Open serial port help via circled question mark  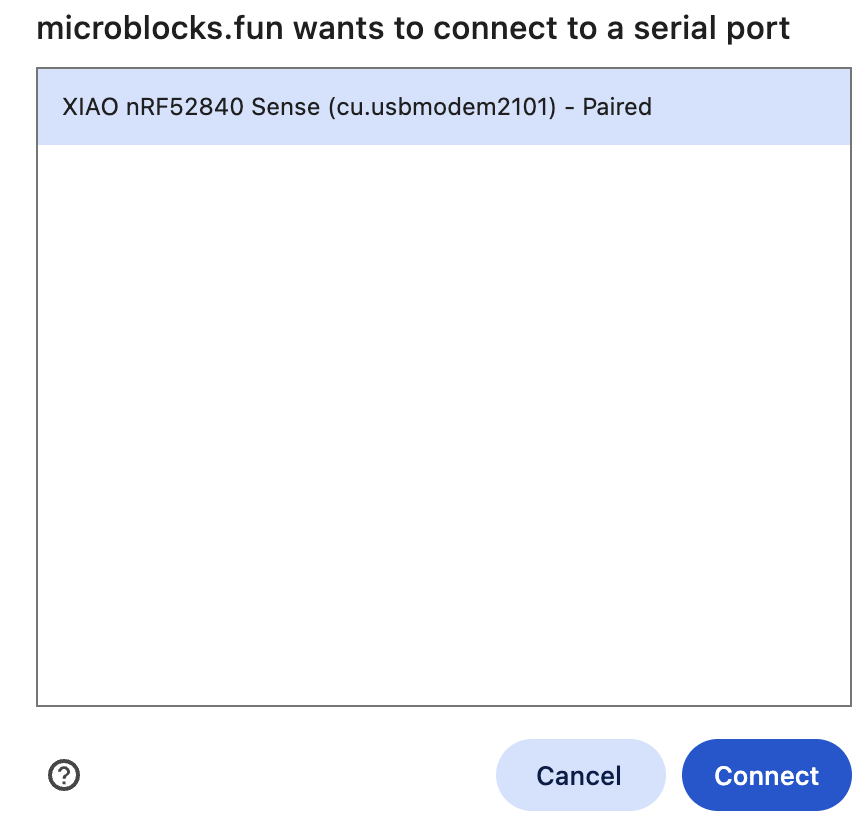64,775
